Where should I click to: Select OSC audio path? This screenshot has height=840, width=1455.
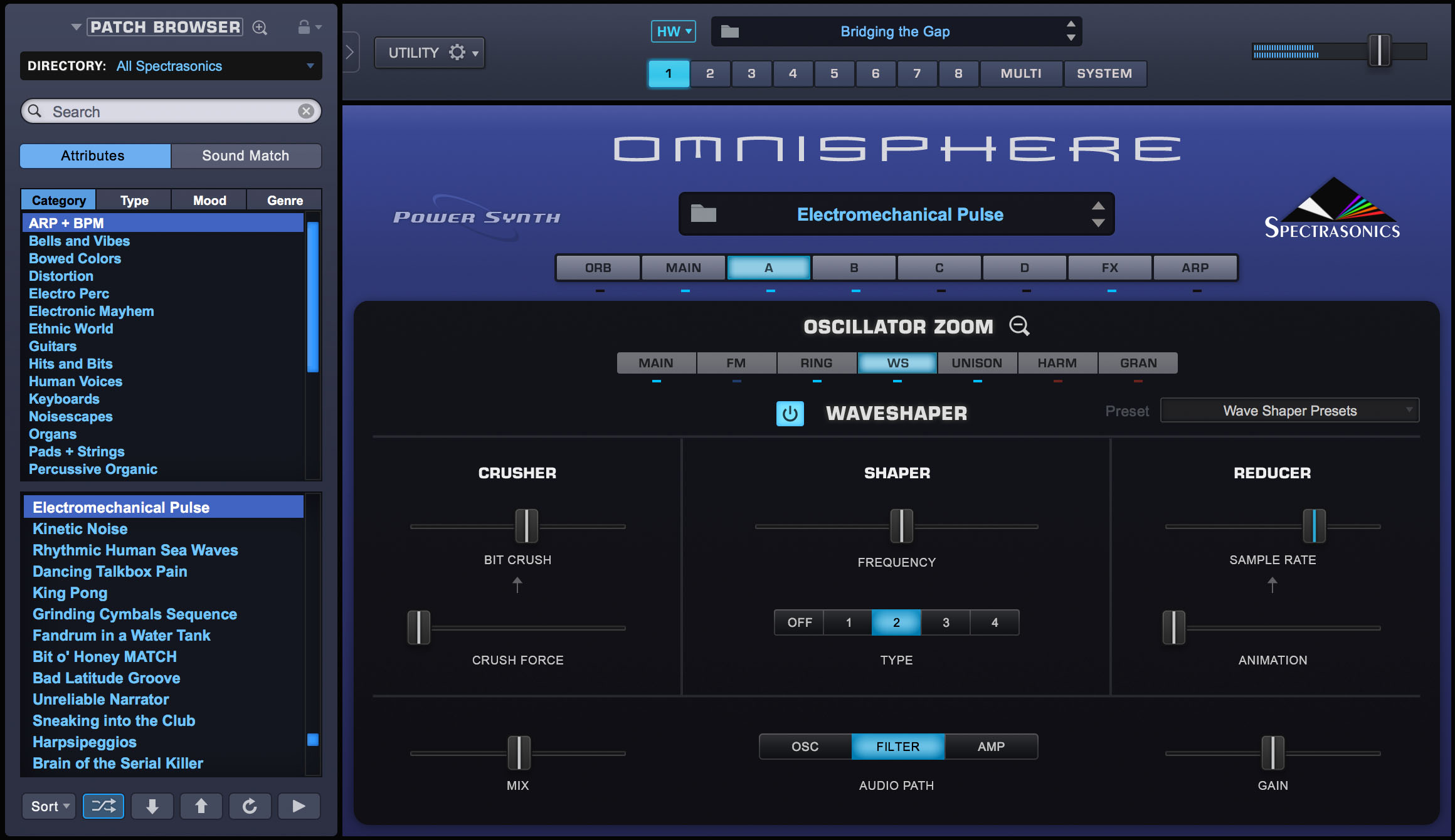(805, 747)
